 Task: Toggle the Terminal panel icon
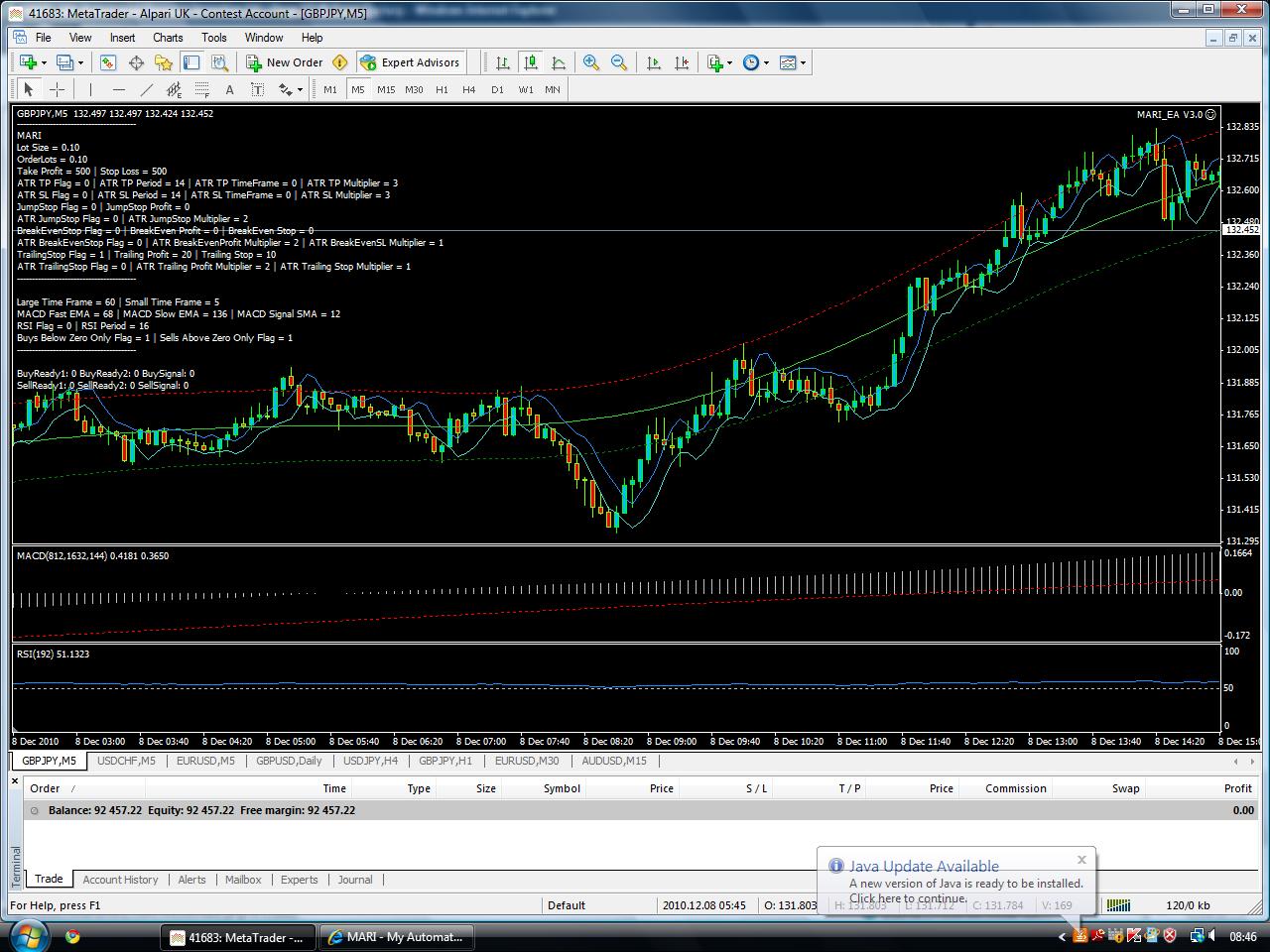pyautogui.click(x=191, y=62)
